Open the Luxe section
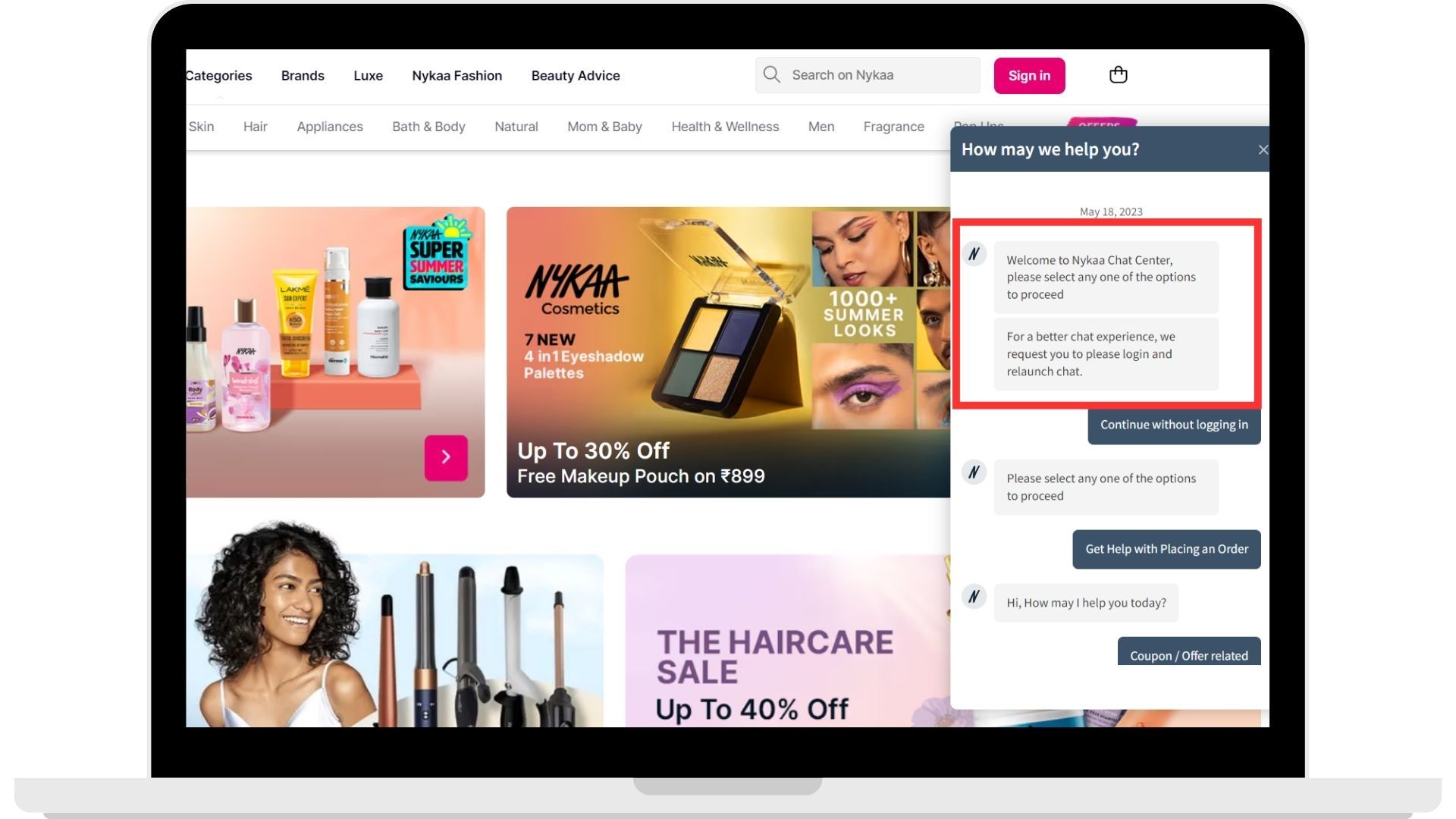The height and width of the screenshot is (819, 1456). pyautogui.click(x=368, y=75)
